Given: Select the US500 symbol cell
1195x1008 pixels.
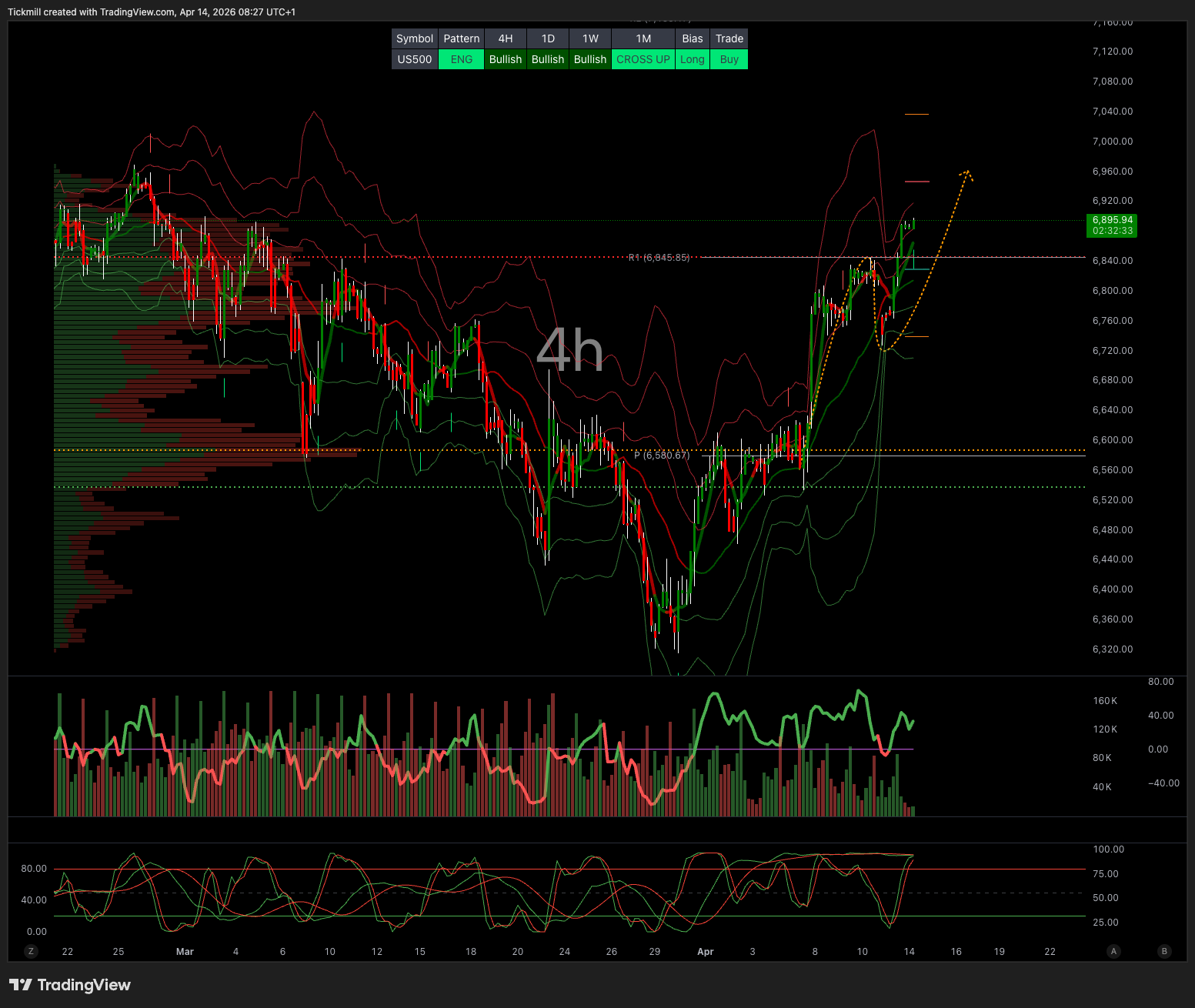Looking at the screenshot, I should (x=415, y=59).
